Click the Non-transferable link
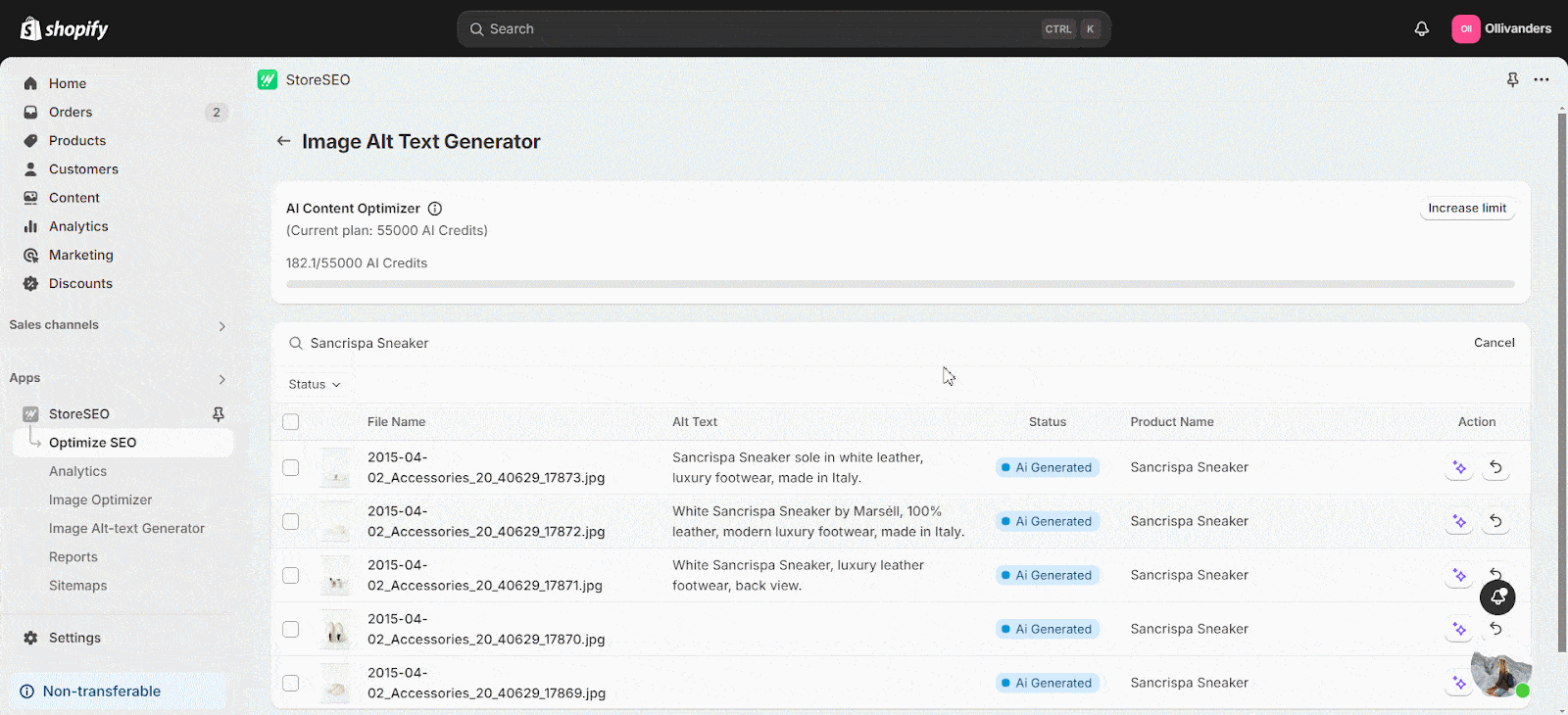Viewport: 1568px width, 715px height. click(102, 691)
